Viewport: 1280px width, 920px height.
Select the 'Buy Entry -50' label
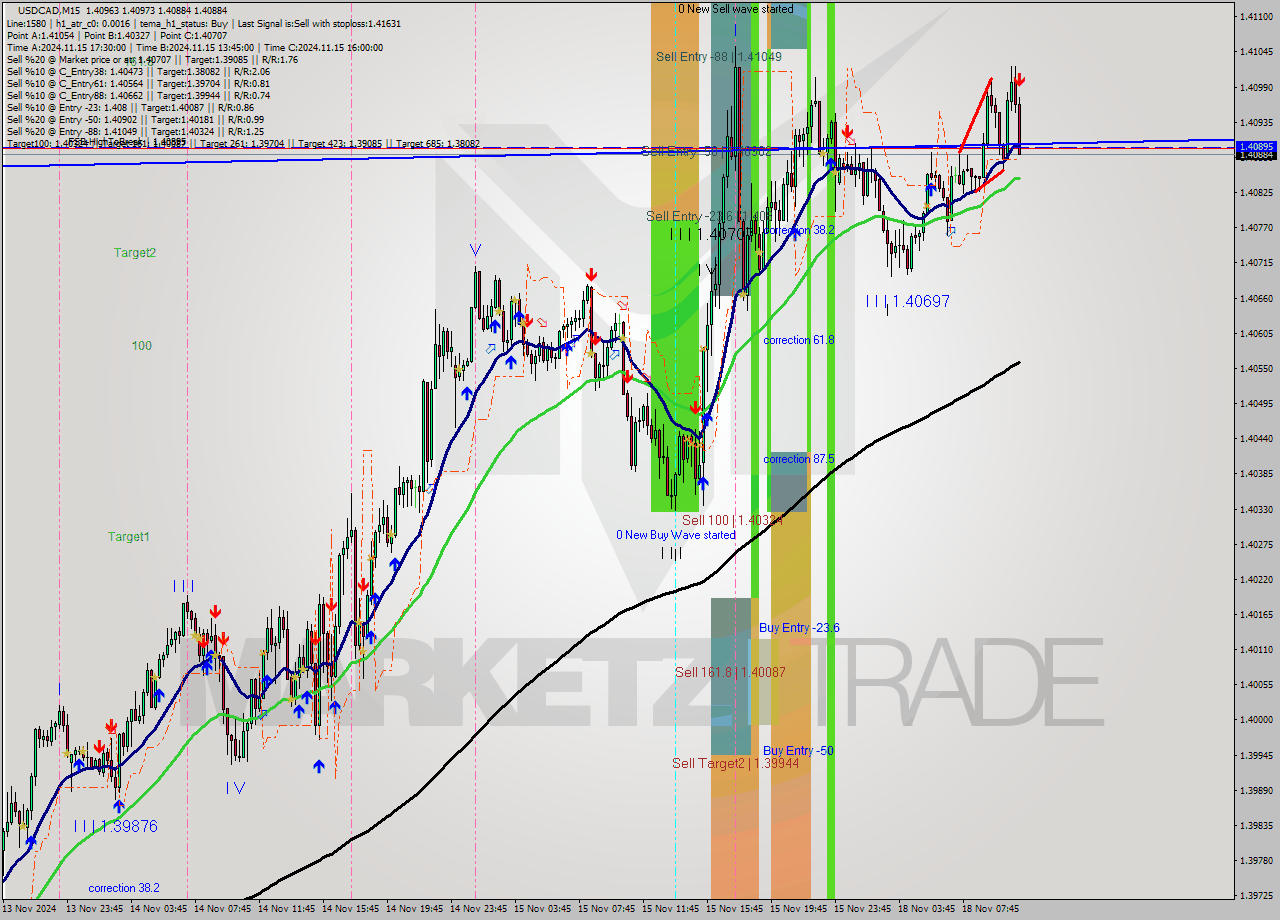(x=798, y=751)
